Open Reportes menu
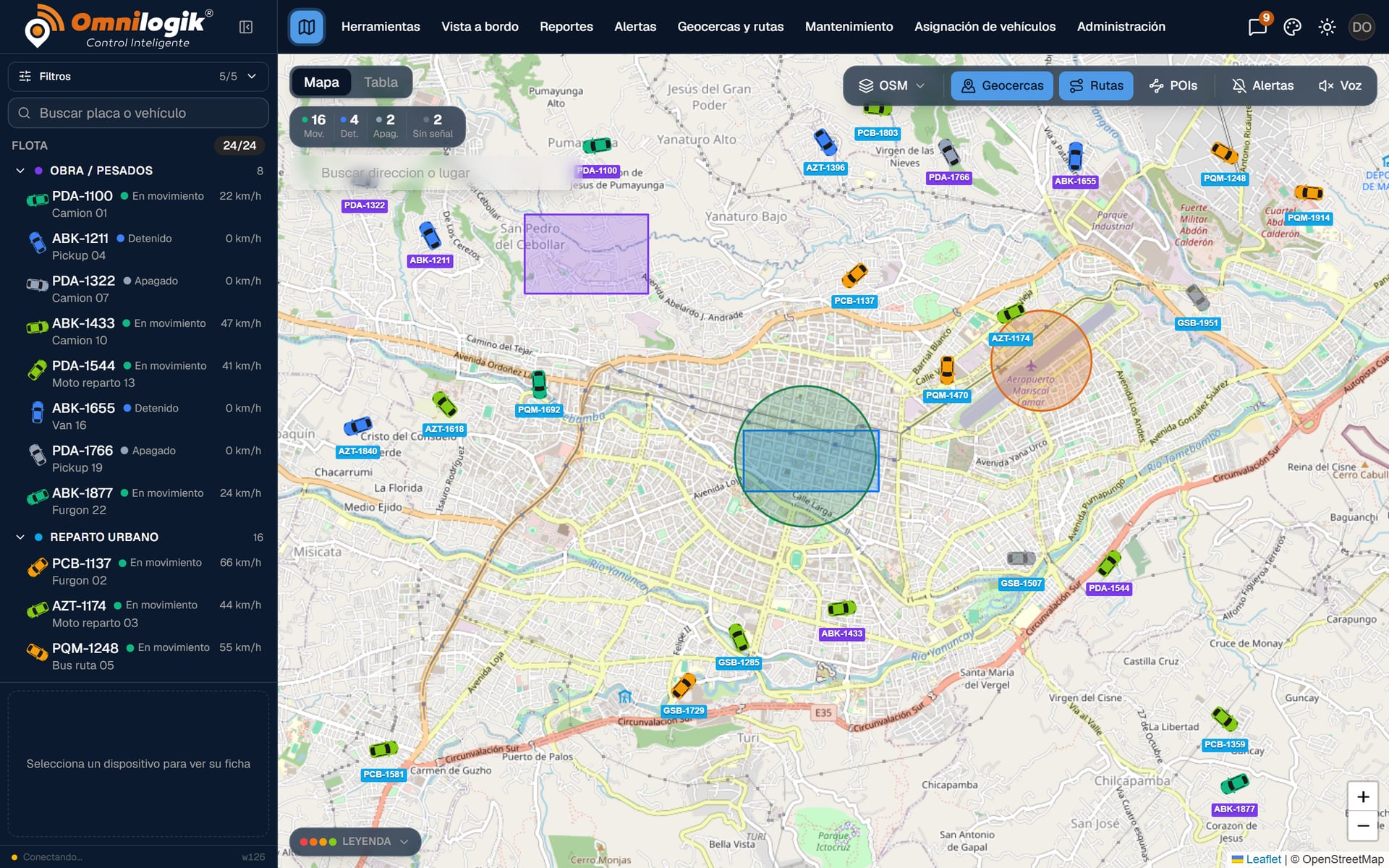1389x868 pixels. [566, 27]
